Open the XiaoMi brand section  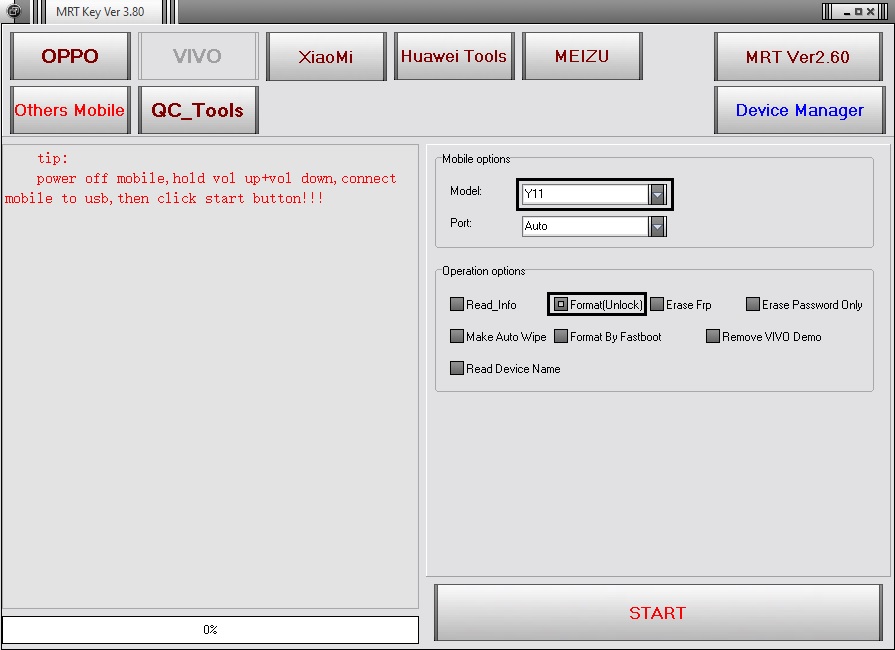click(326, 56)
